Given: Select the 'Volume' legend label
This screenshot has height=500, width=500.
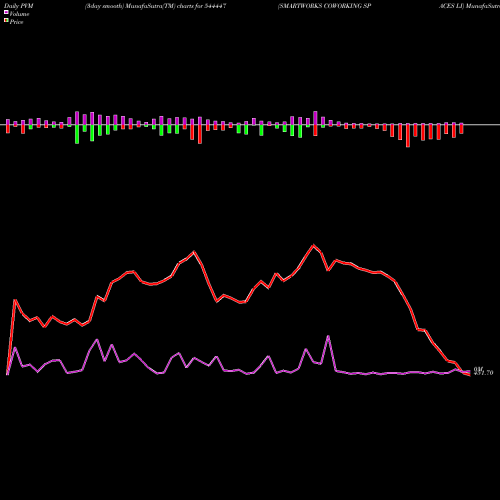Looking at the screenshot, I should point(19,14).
